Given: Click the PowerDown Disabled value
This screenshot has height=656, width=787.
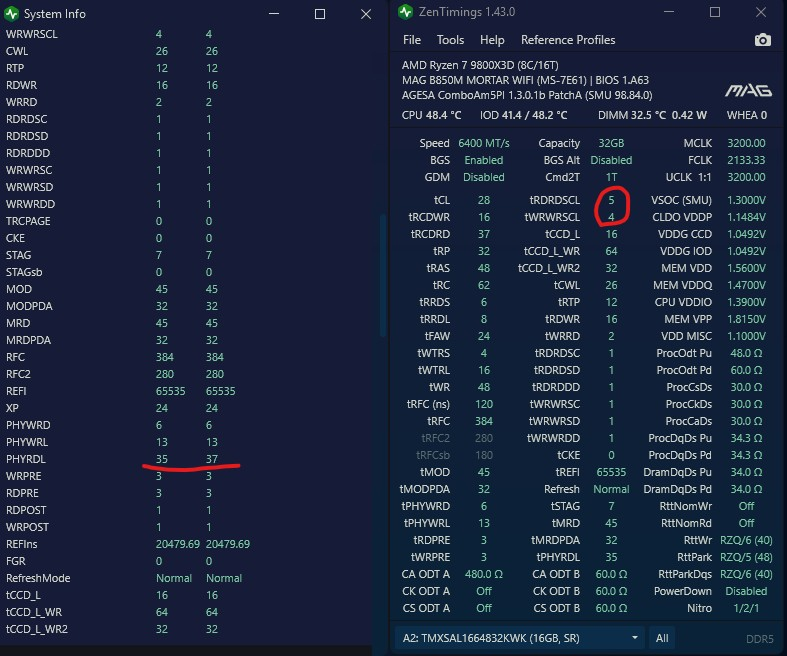Looking at the screenshot, I should point(746,591).
